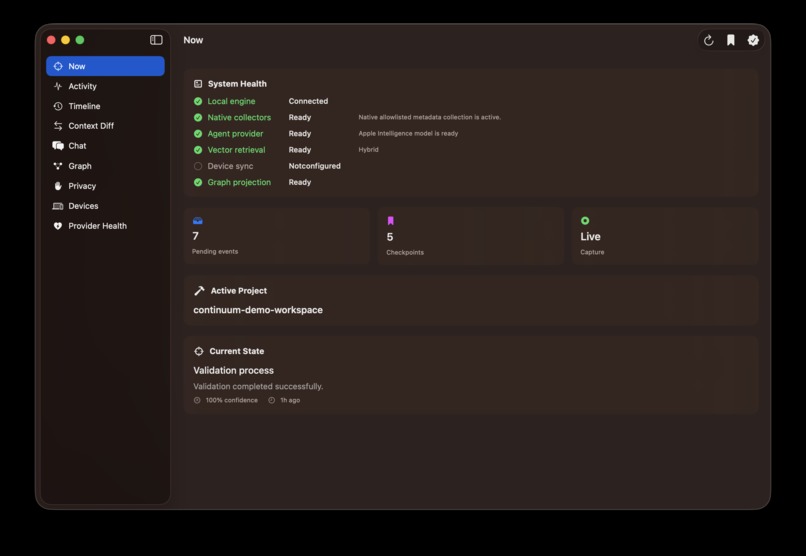This screenshot has width=806, height=556.
Task: Click the System Health panel icon
Action: [198, 84]
